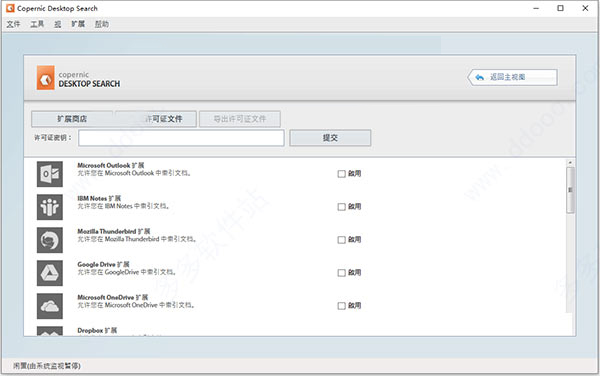This screenshot has width=600, height=376.
Task: Enable the IBM Notes extension checkbox
Action: tap(341, 207)
